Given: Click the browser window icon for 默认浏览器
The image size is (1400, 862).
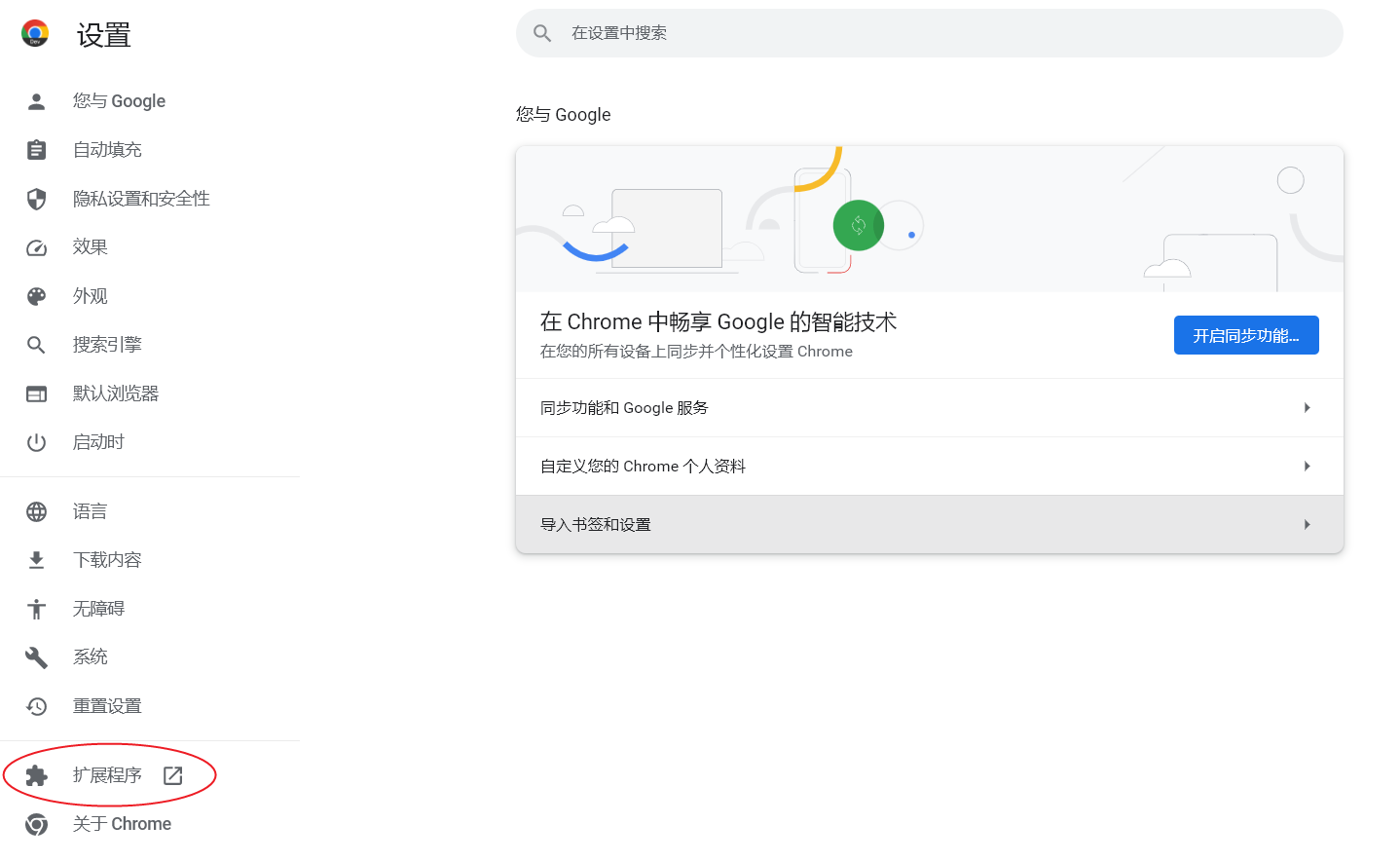Looking at the screenshot, I should coord(37,394).
